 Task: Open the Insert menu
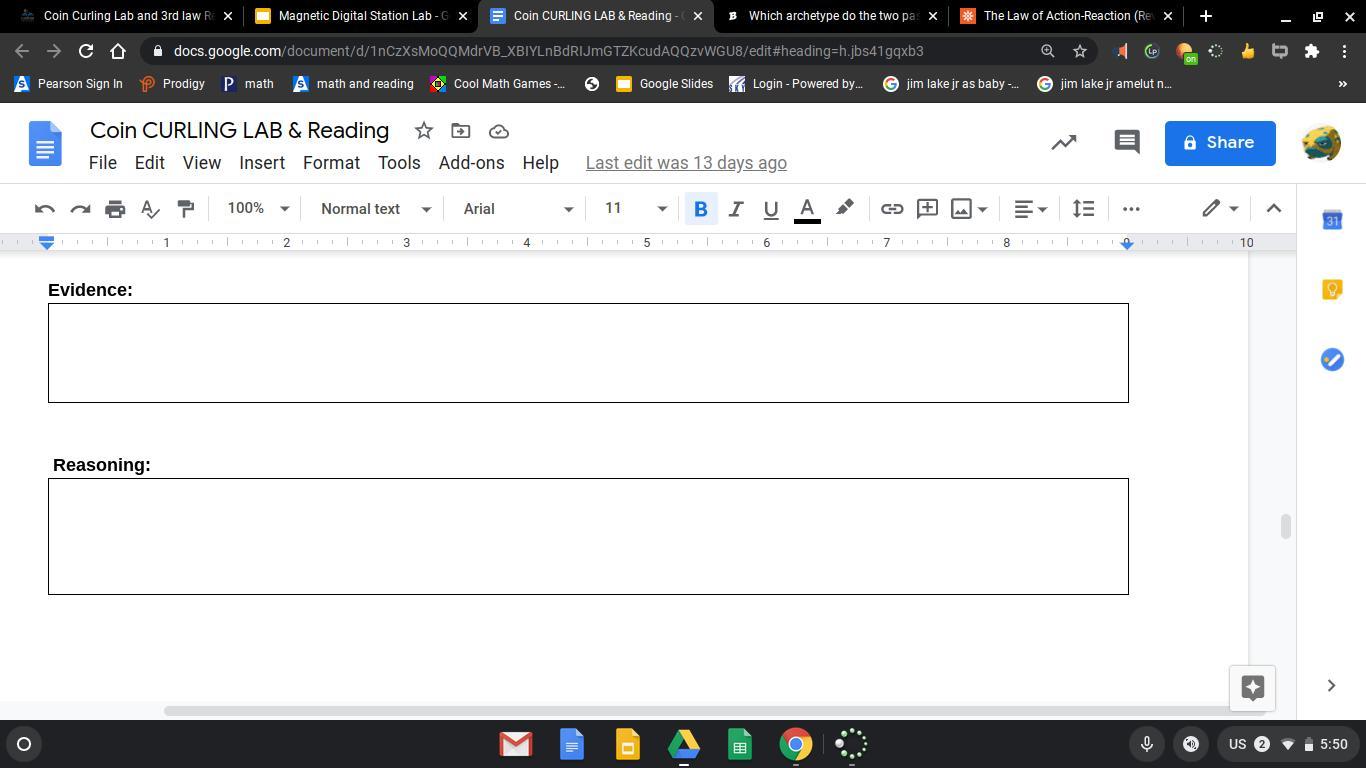click(262, 163)
